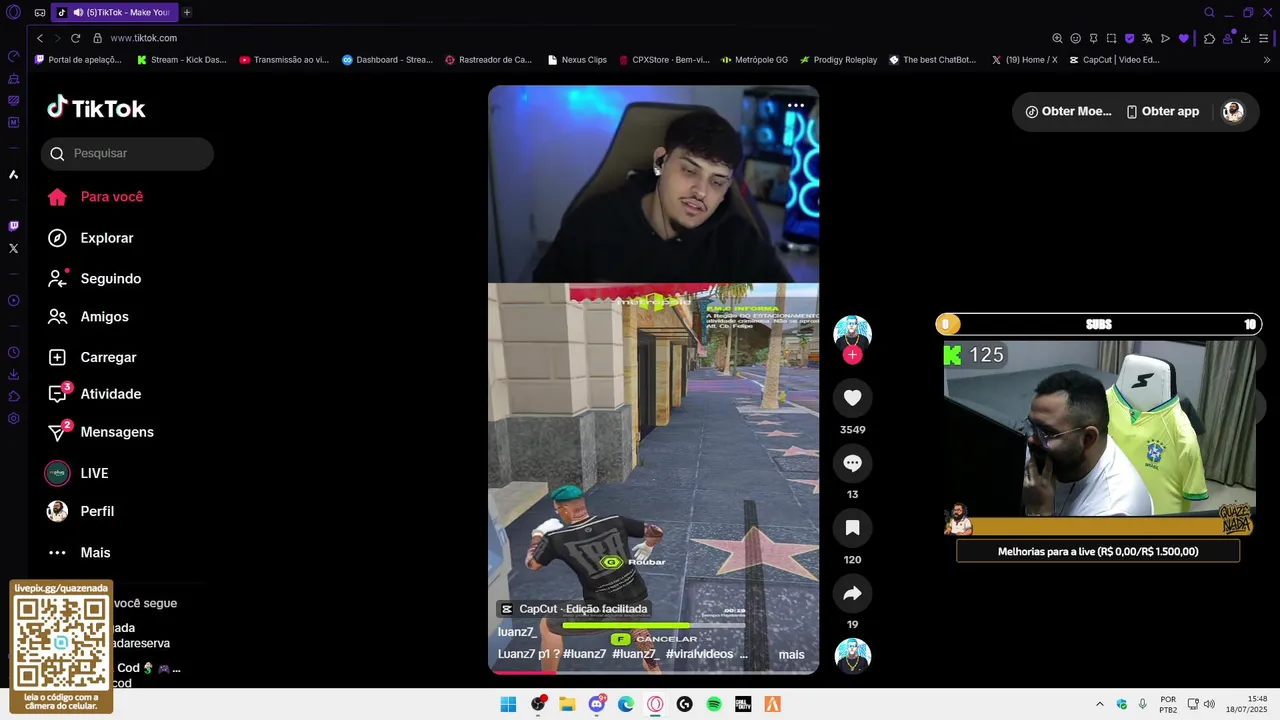Select the TikTok browser tab
This screenshot has width=1280, height=720.
coord(114,13)
